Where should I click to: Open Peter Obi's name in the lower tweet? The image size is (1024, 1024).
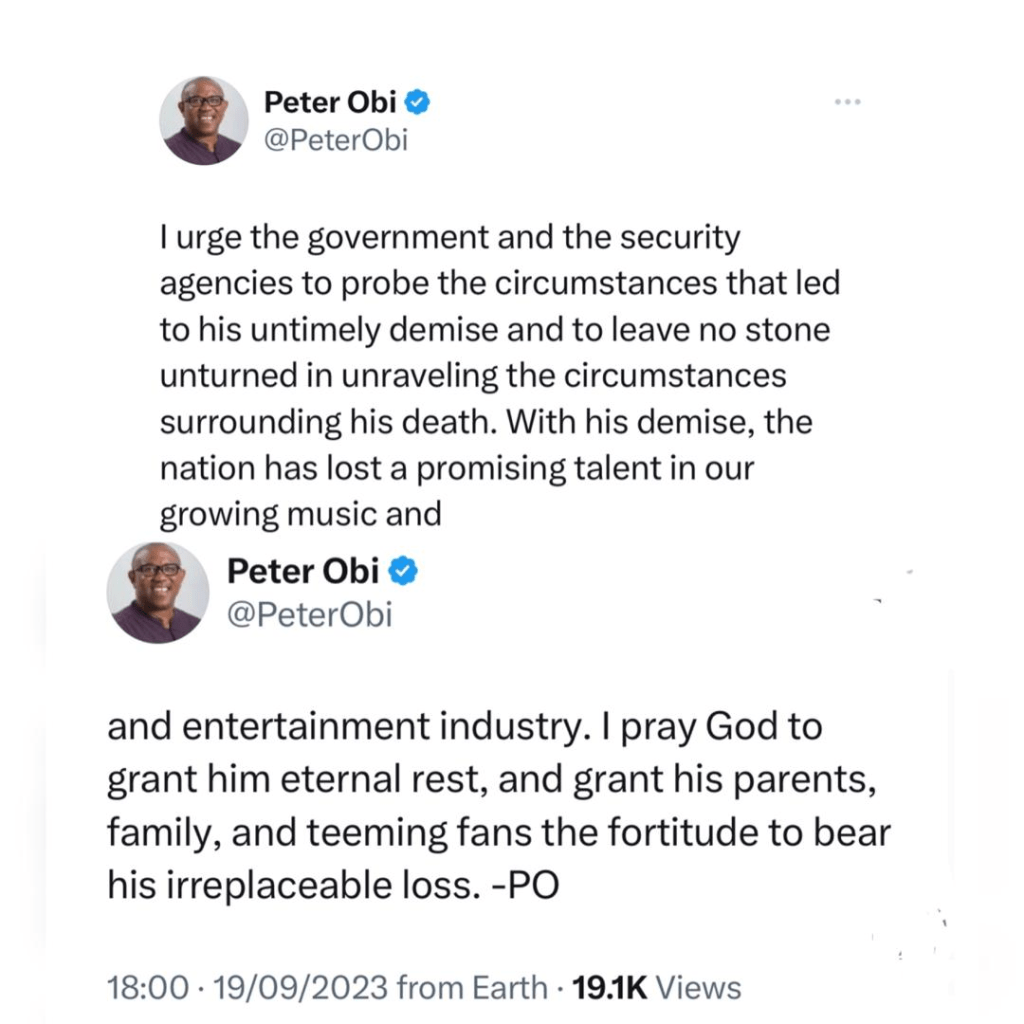tap(304, 571)
